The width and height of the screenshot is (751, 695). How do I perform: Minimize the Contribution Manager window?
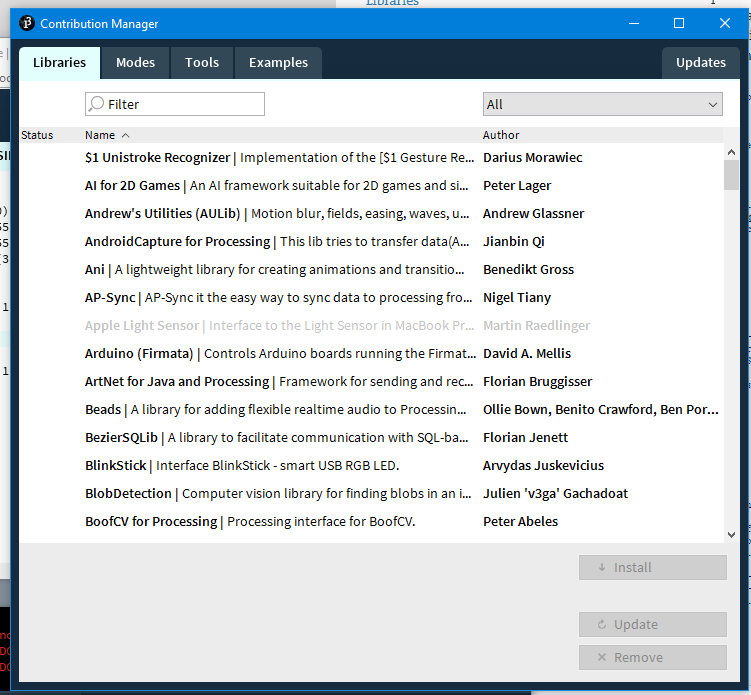(634, 23)
